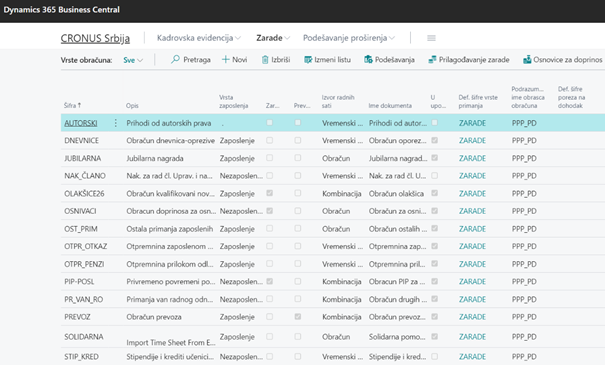
Task: Toggle Prev... checkbox in AUTORSKI row
Action: pos(297,123)
